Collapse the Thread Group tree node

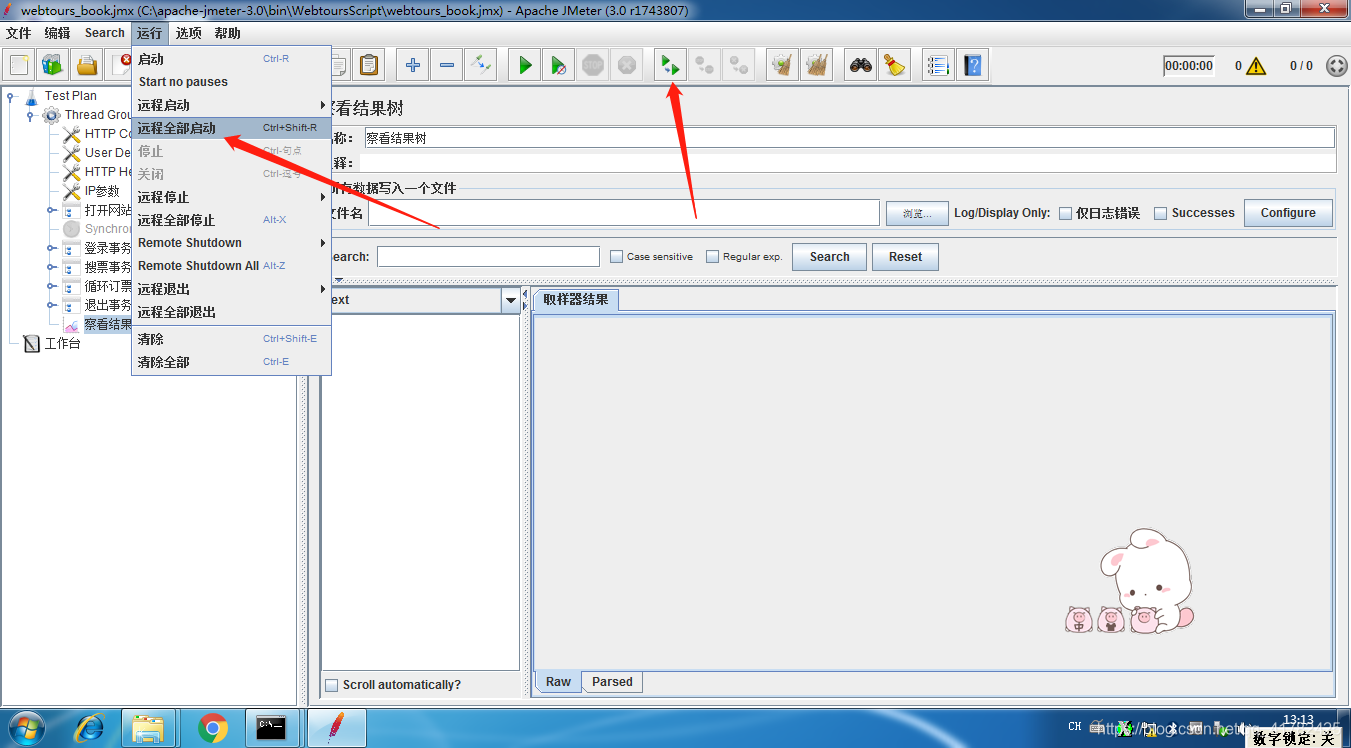click(31, 115)
